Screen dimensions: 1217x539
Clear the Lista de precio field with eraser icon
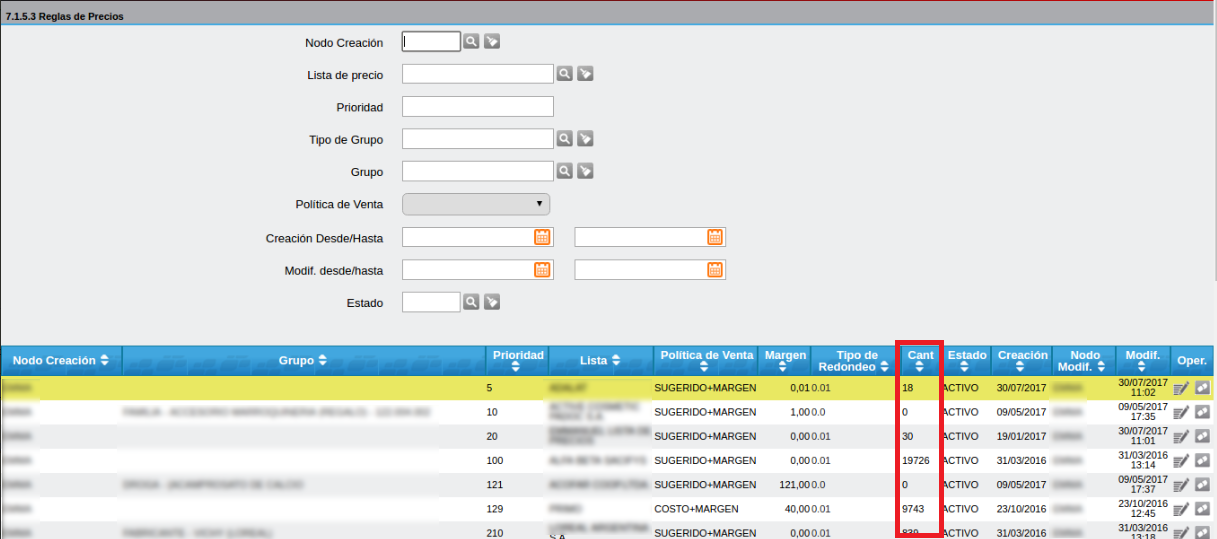click(x=585, y=74)
